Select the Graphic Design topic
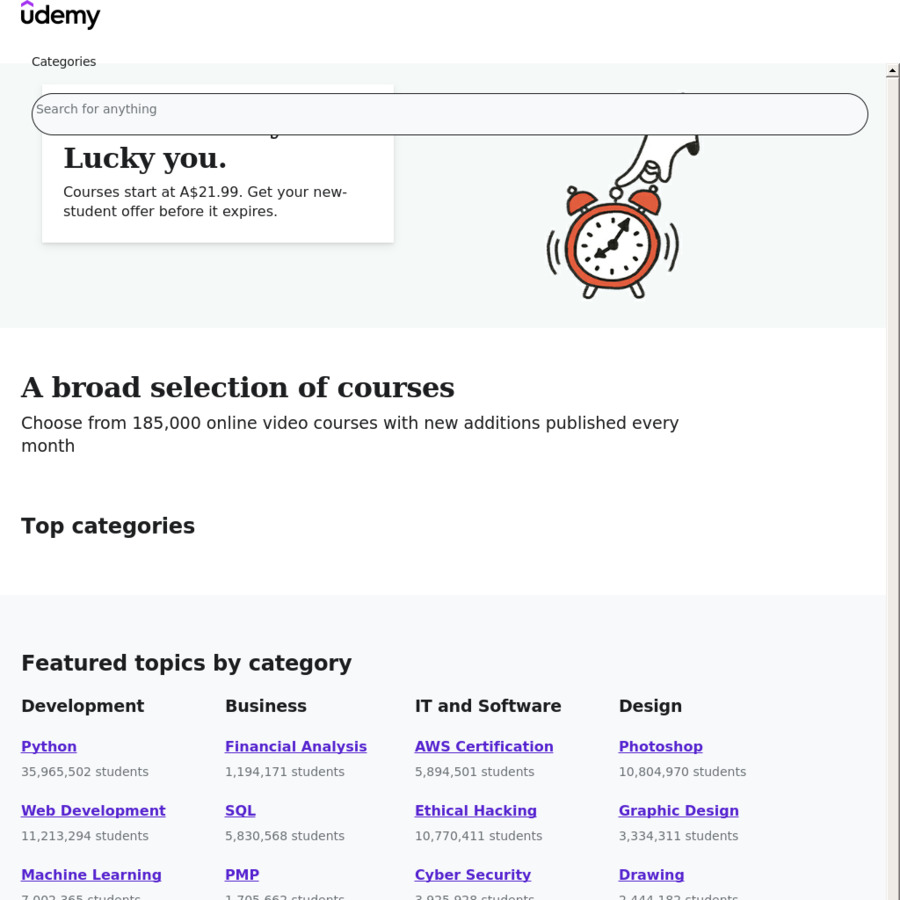 (678, 810)
